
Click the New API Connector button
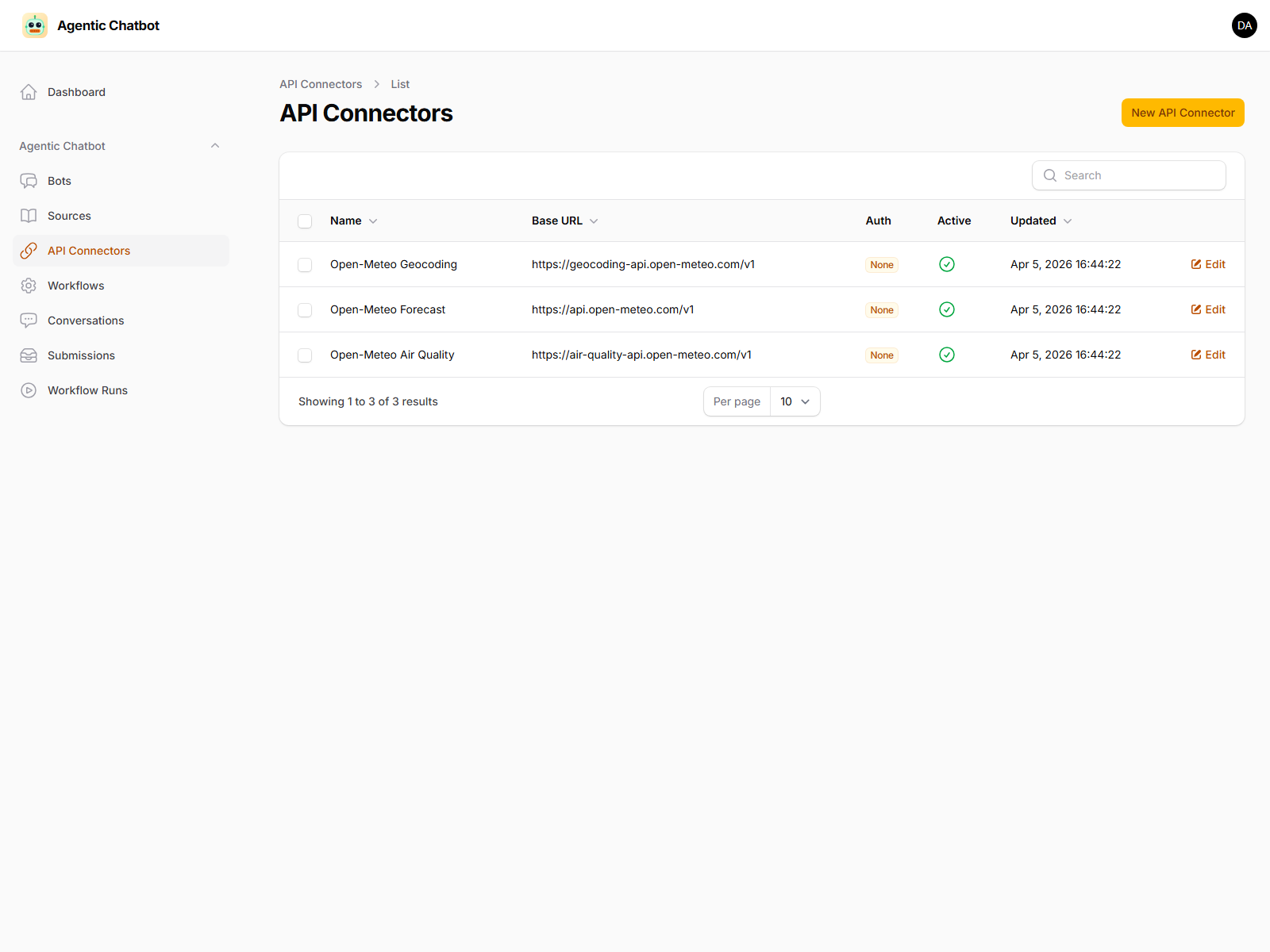click(1182, 113)
